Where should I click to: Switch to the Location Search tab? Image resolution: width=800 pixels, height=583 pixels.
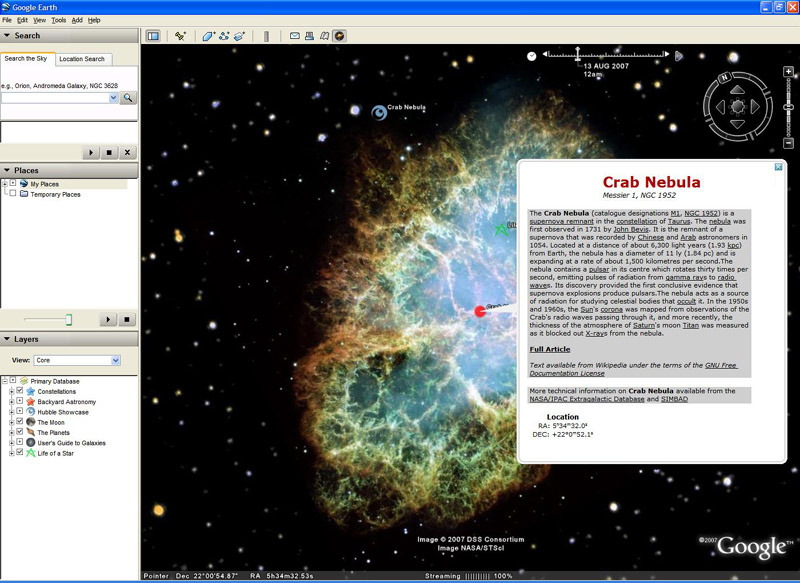point(82,59)
